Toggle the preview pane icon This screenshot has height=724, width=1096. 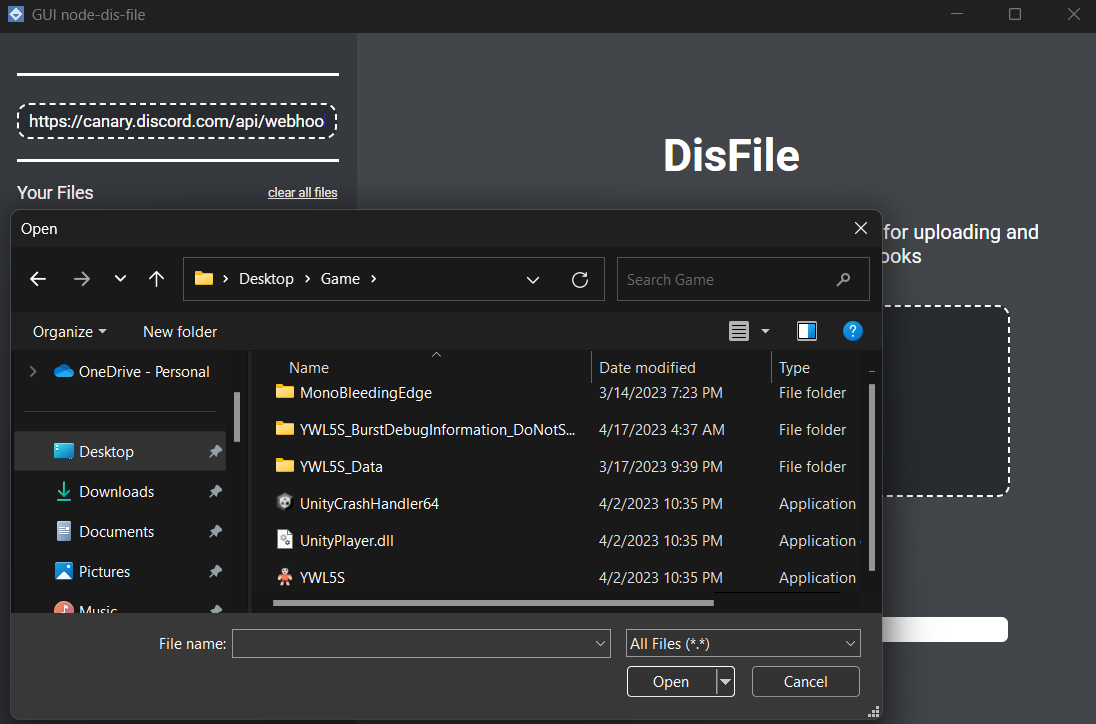807,331
